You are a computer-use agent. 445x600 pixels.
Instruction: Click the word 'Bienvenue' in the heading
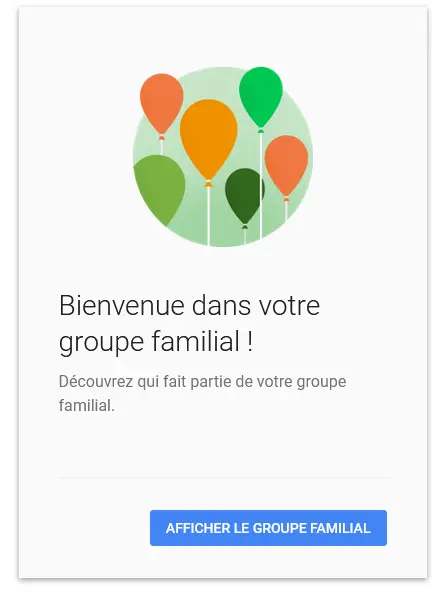(122, 305)
